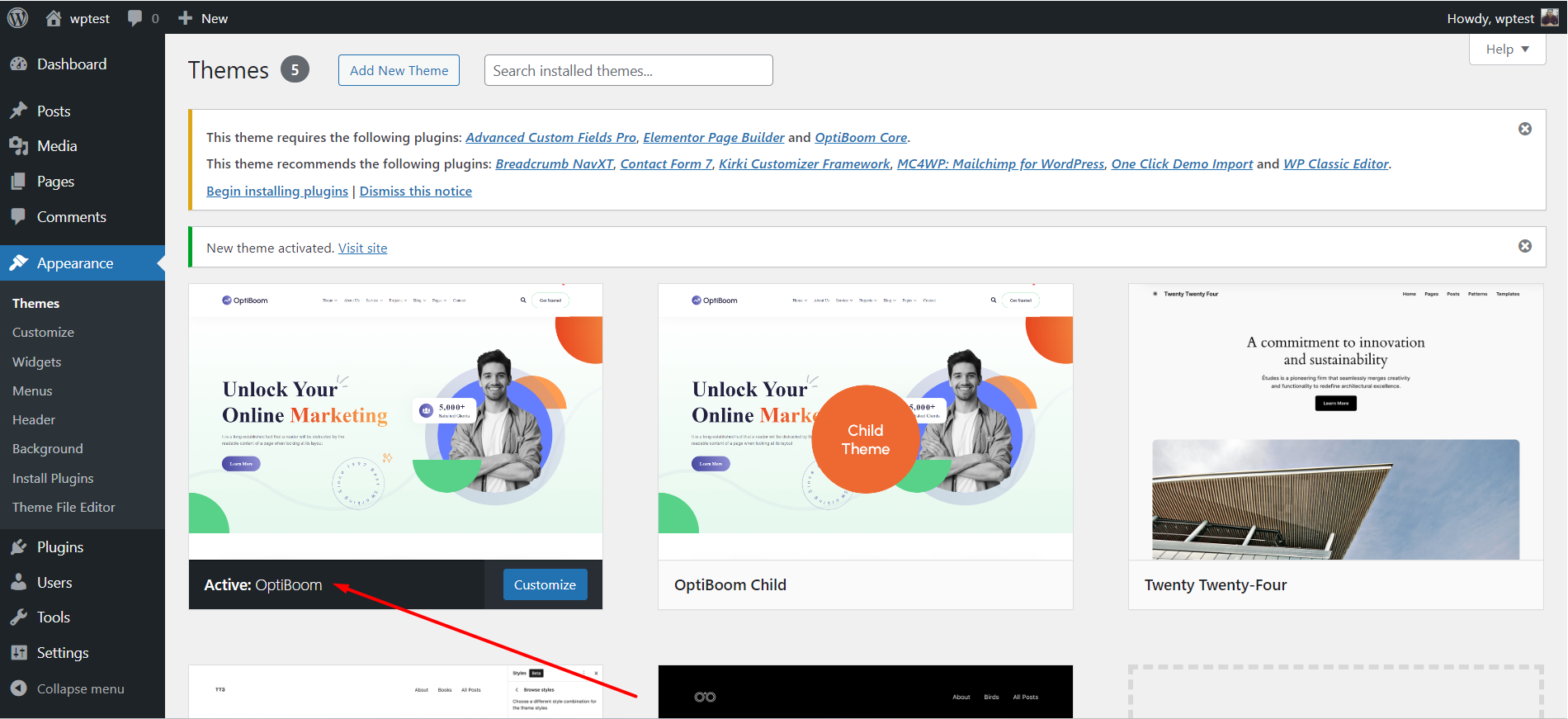The image size is (1568, 719).
Task: Click the Dashboard menu label
Action: pos(72,64)
